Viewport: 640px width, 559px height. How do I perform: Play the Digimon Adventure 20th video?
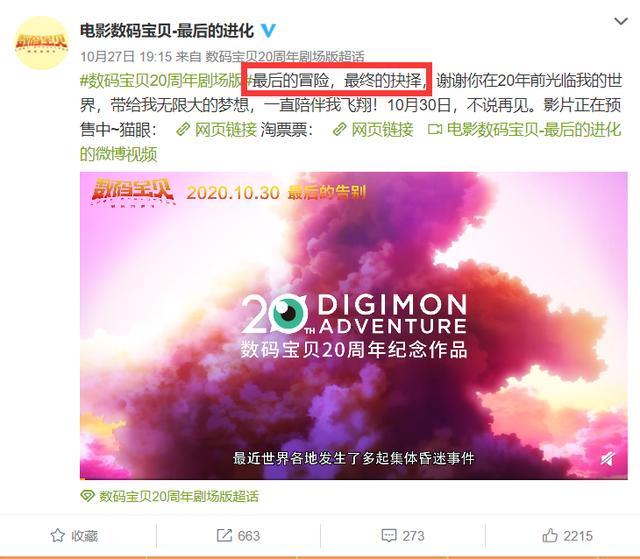[x=353, y=326]
